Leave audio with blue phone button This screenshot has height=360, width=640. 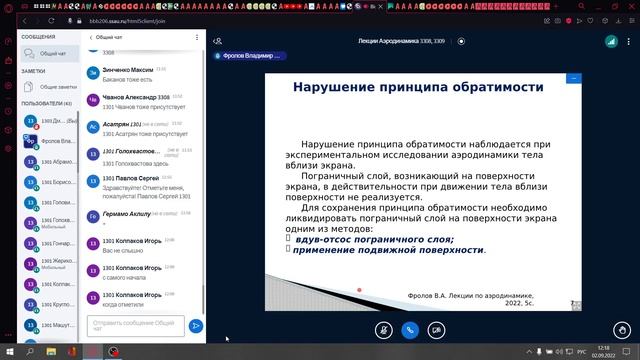click(410, 330)
